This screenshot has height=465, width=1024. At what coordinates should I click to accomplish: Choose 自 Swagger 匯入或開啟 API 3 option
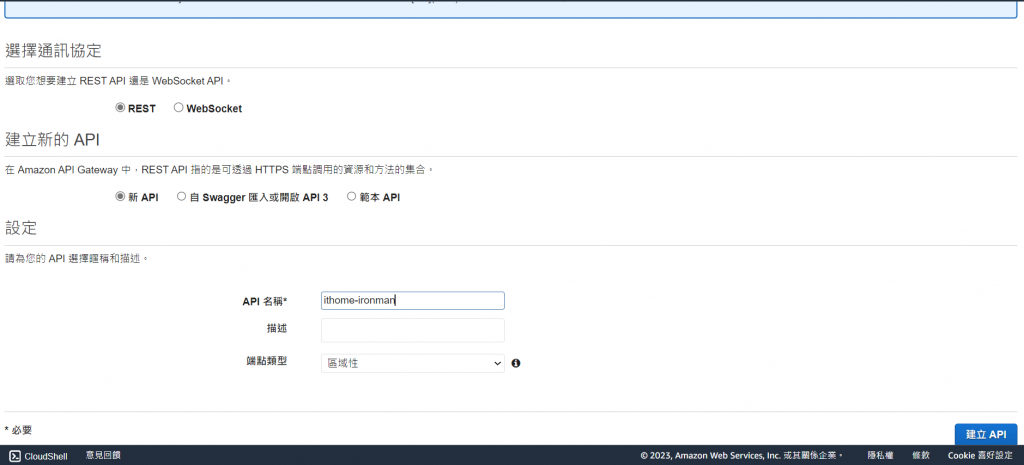coord(182,197)
